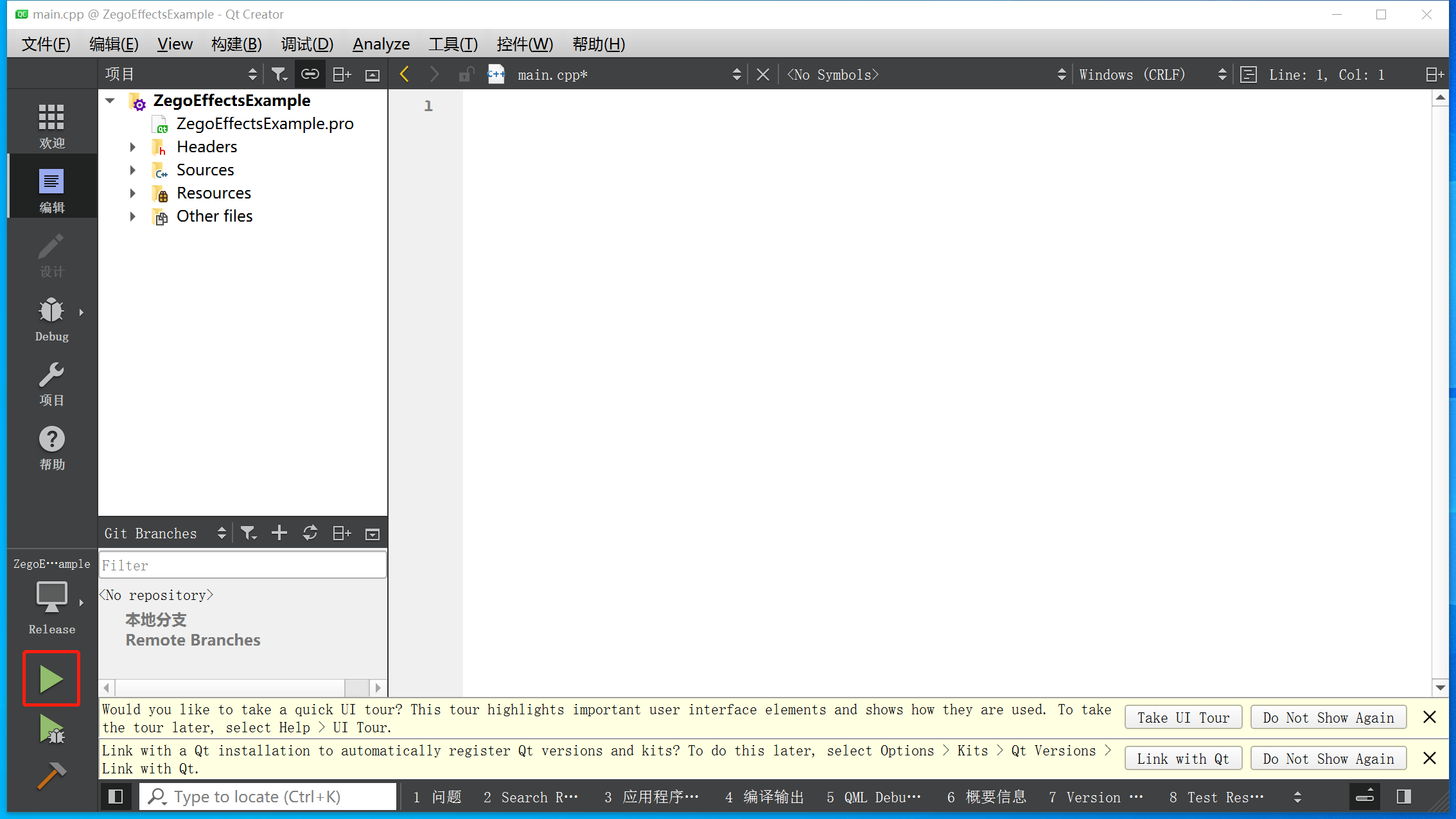Change Windows (CRLF) line ending dropdown

(x=1152, y=75)
